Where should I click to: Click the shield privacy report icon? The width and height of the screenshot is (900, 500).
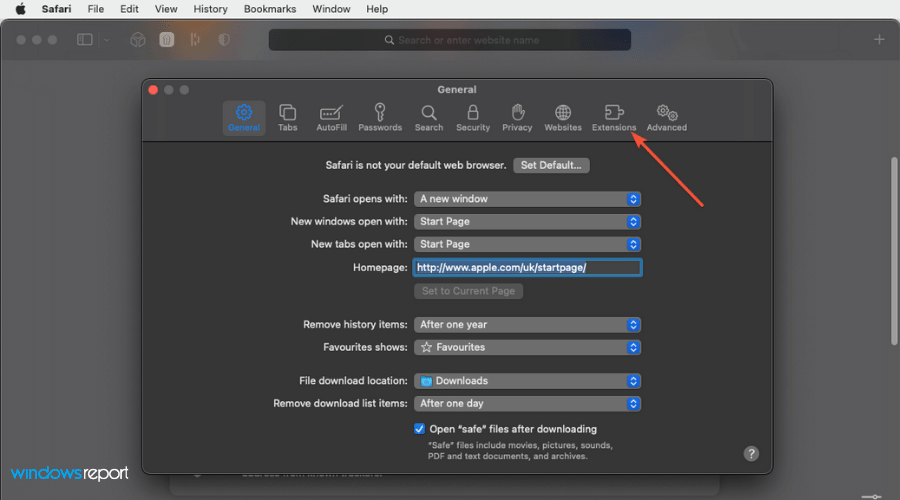(224, 40)
